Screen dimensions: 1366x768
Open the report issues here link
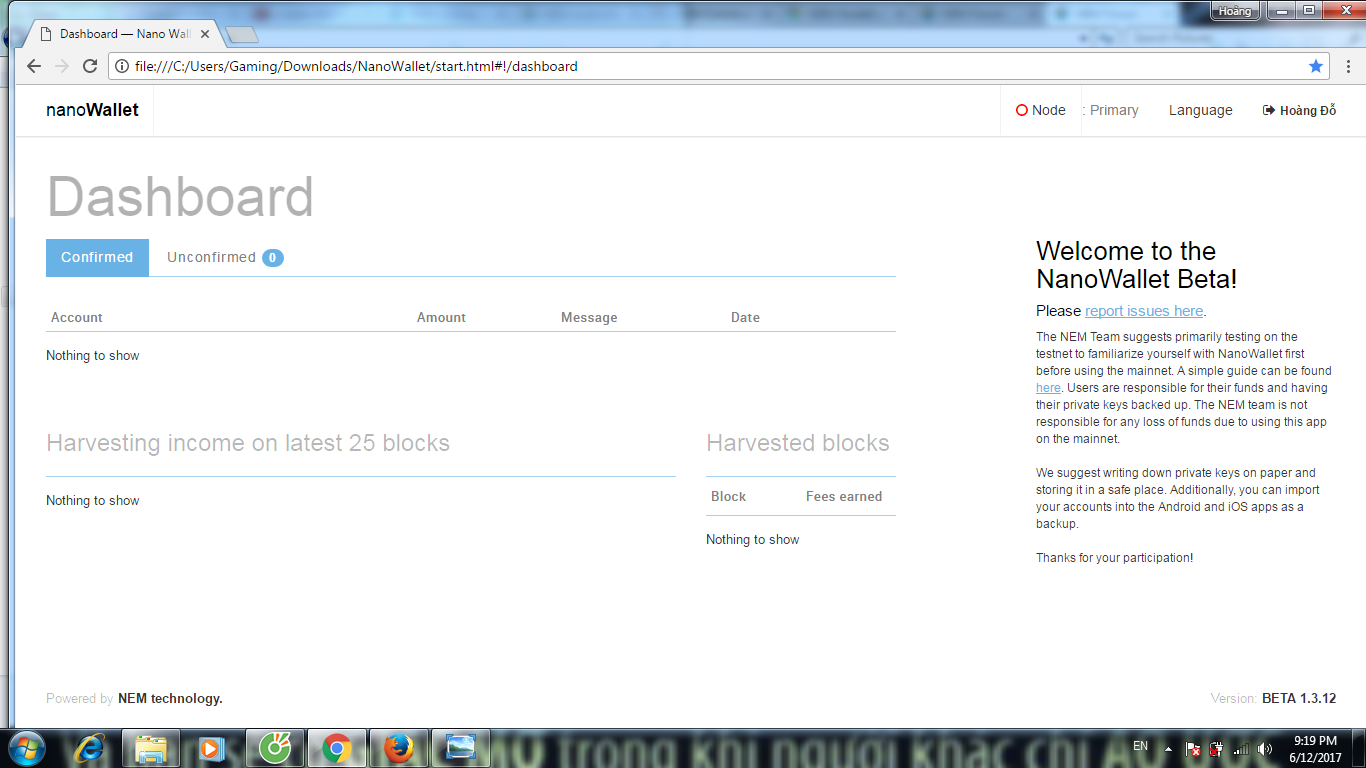[x=1144, y=311]
